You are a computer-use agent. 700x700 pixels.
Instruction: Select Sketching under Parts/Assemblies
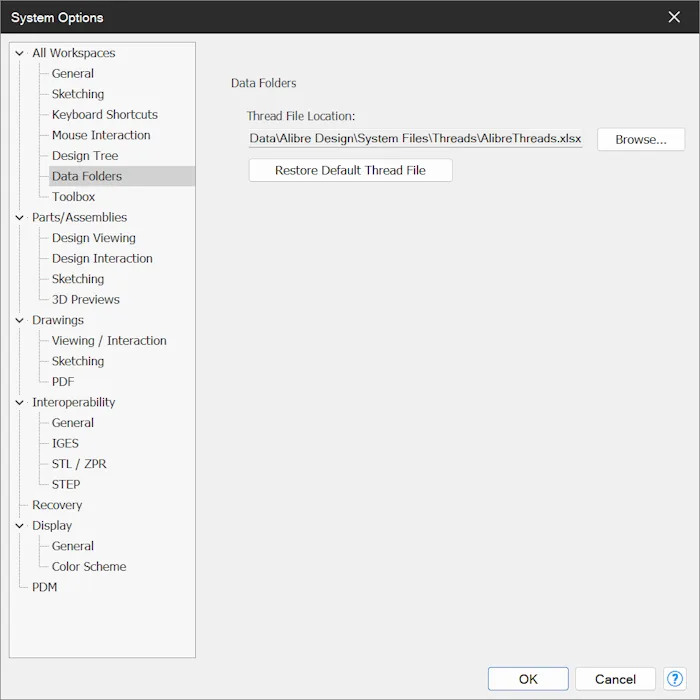point(78,279)
